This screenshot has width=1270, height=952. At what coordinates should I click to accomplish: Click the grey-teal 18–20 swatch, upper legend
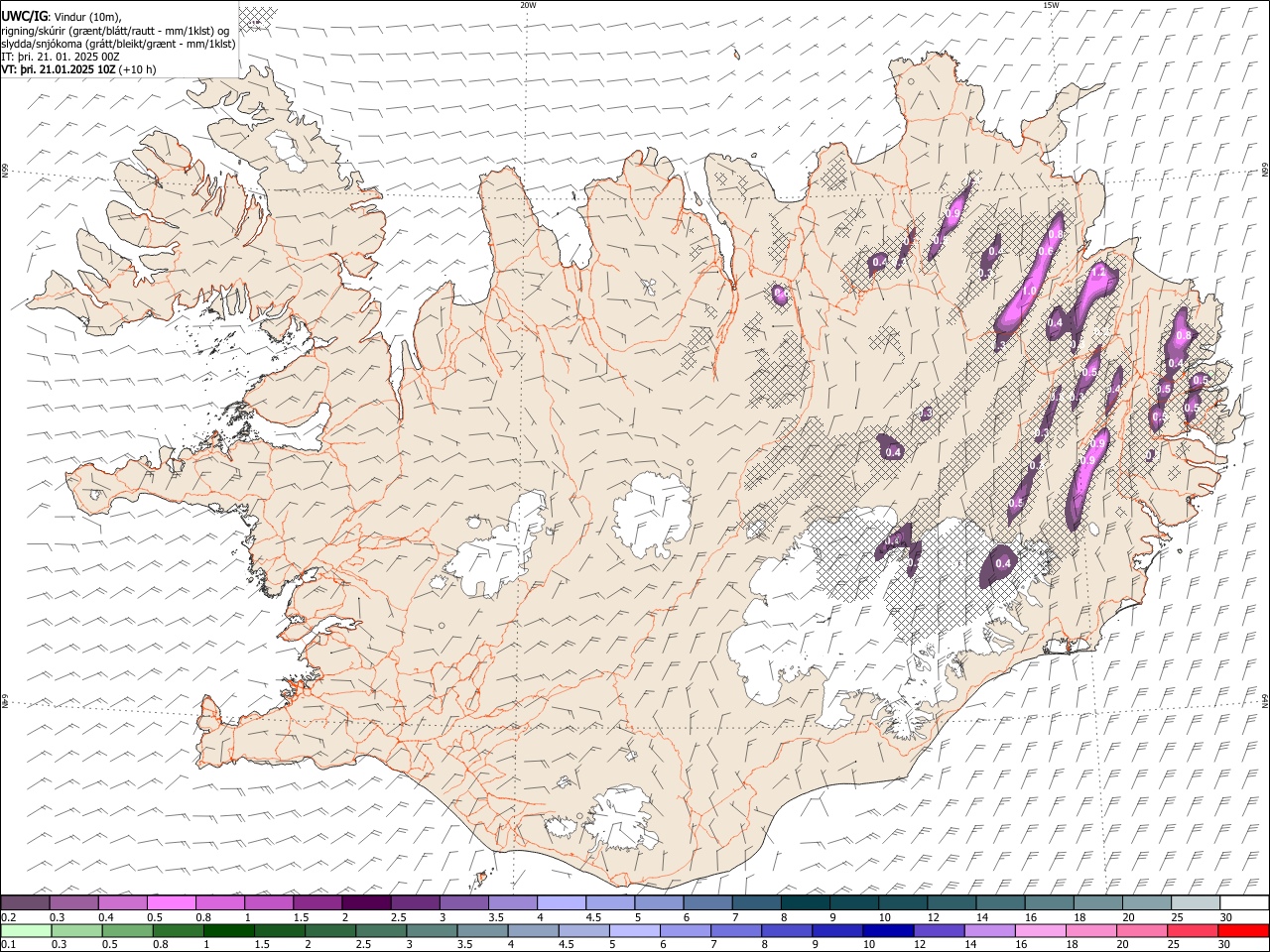(x=1098, y=902)
